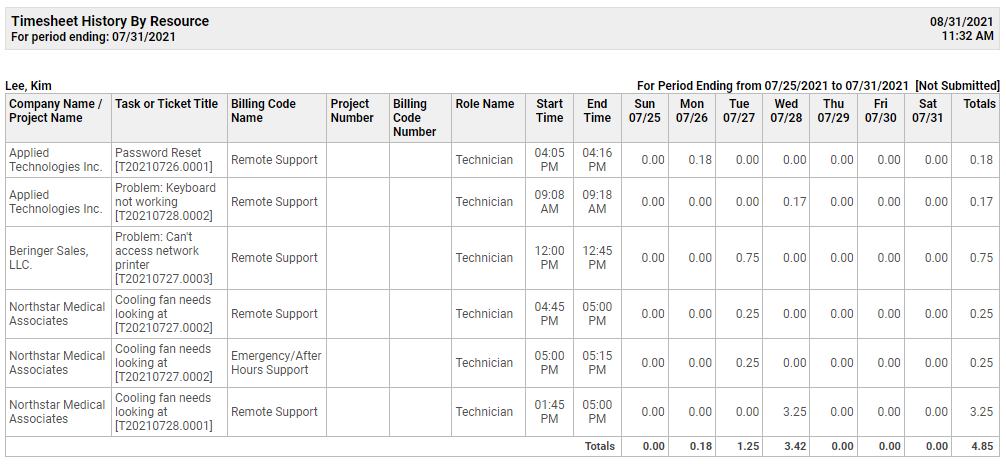Click the Timesheet History By Resource title
Image resolution: width=1006 pixels, height=464 pixels.
click(x=110, y=21)
